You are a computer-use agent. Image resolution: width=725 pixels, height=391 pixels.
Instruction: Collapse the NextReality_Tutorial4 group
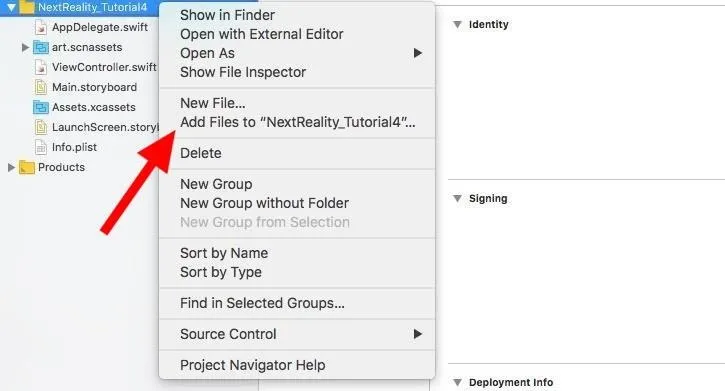point(12,7)
